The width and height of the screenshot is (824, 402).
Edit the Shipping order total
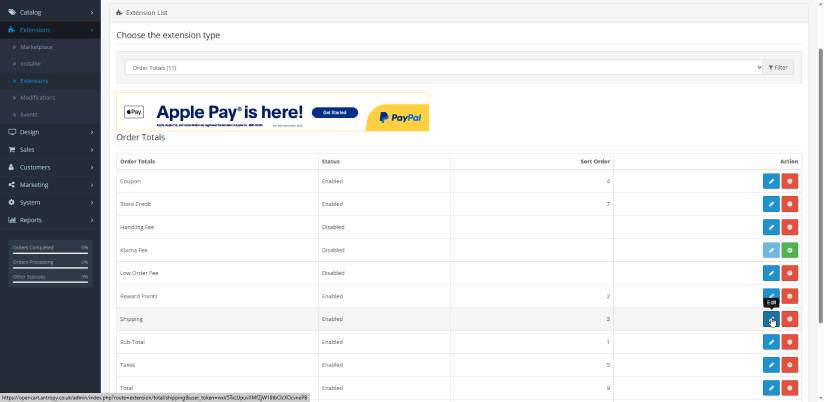[770, 319]
